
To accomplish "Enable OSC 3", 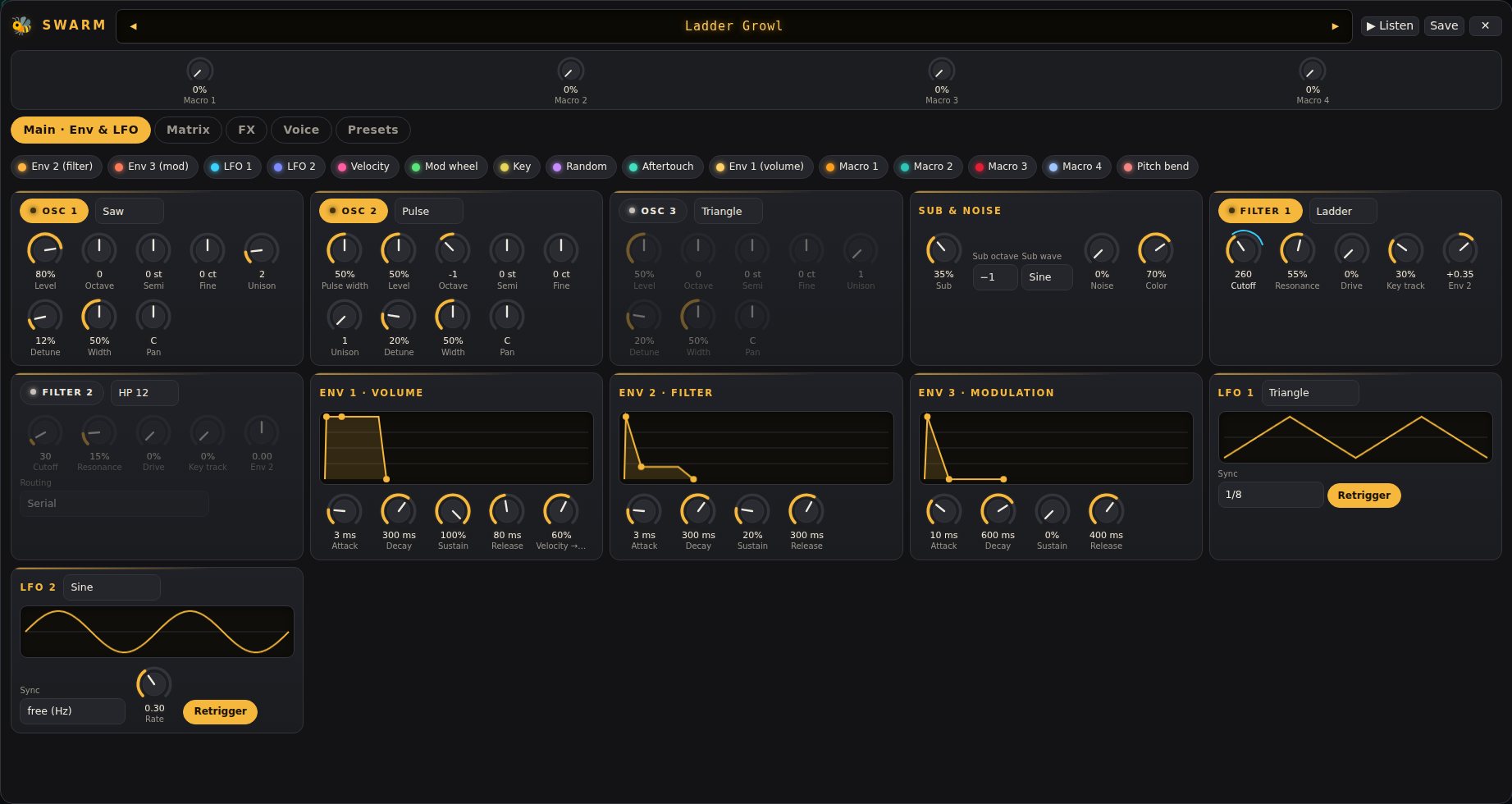I will [653, 211].
